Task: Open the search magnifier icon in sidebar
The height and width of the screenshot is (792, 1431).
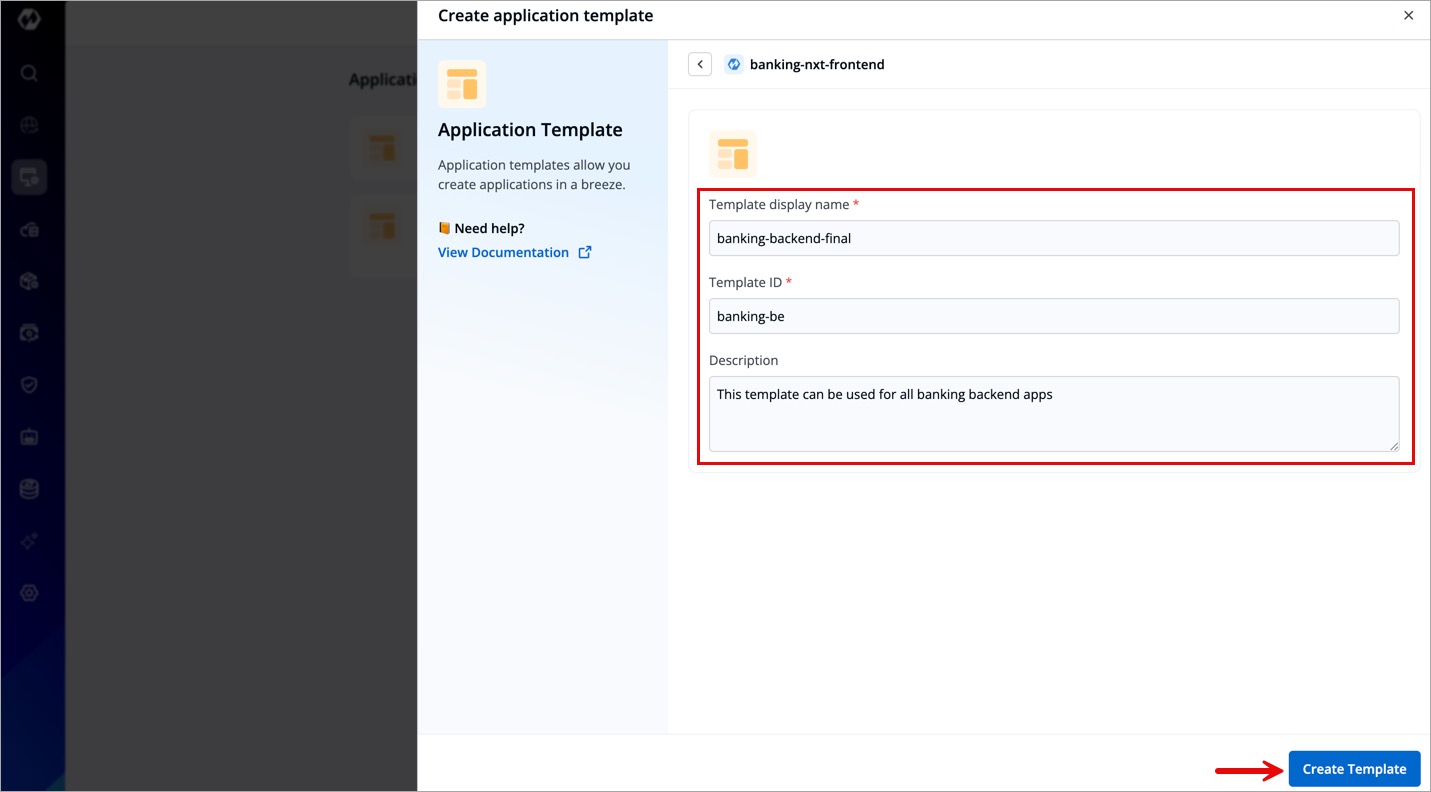Action: 29,73
